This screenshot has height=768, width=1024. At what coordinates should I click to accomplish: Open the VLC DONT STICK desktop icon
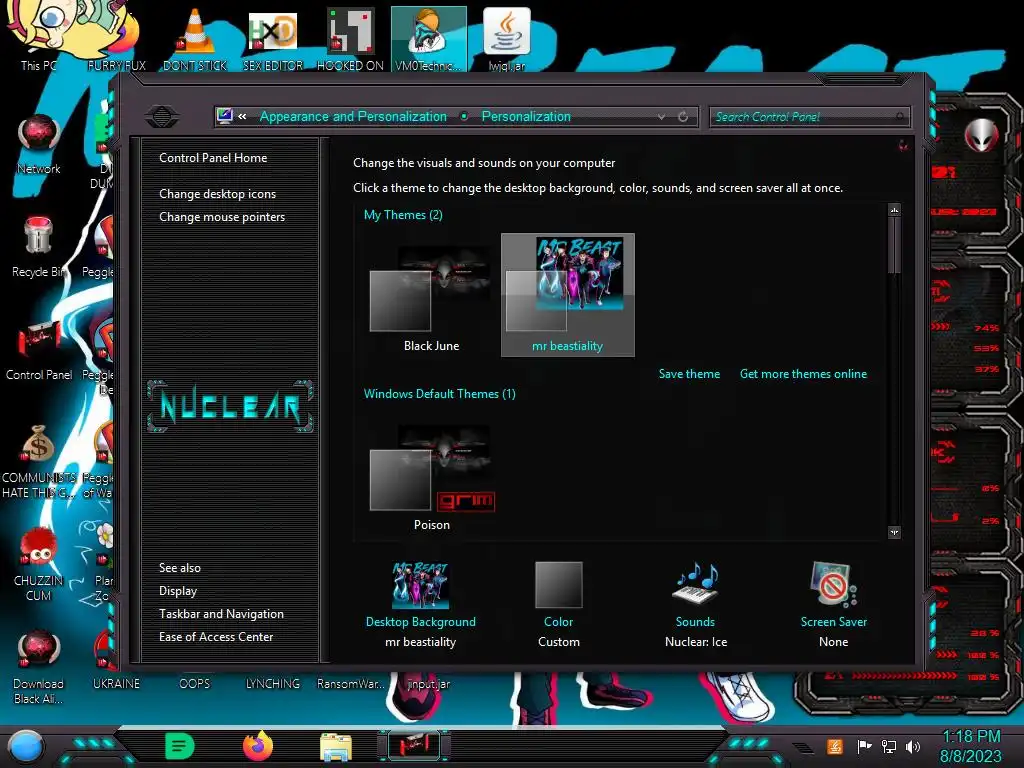click(195, 39)
